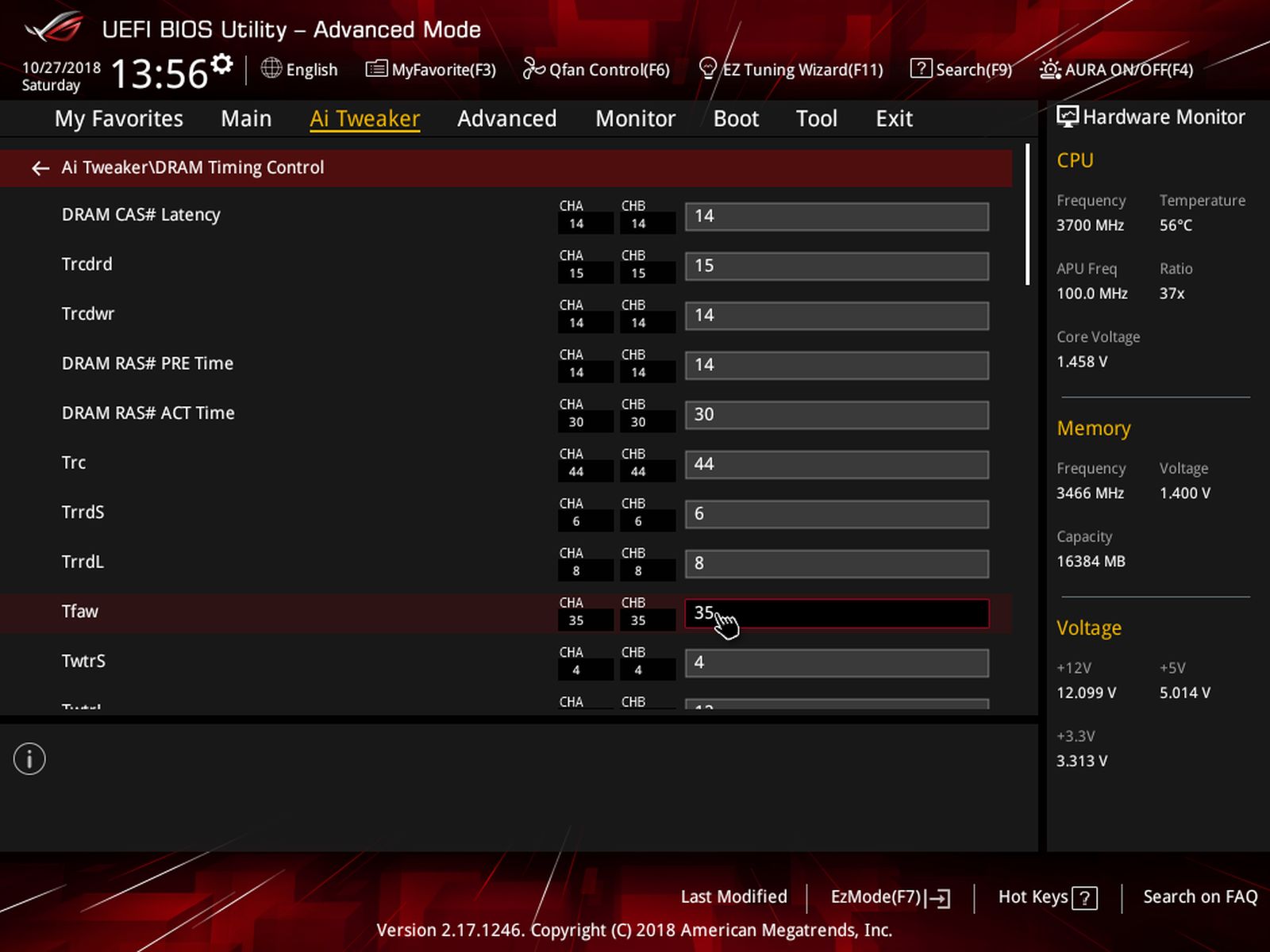Image resolution: width=1270 pixels, height=952 pixels.
Task: Open the Boot tab
Action: click(737, 119)
